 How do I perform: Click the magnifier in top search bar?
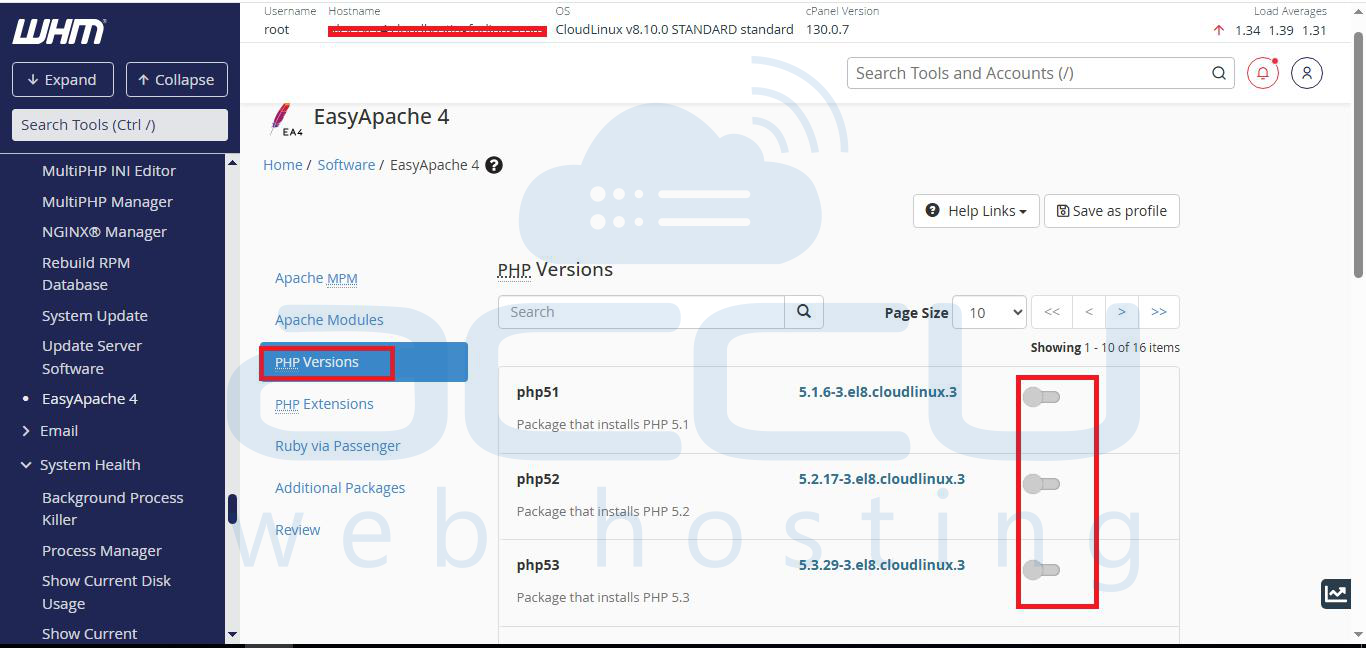point(1218,73)
